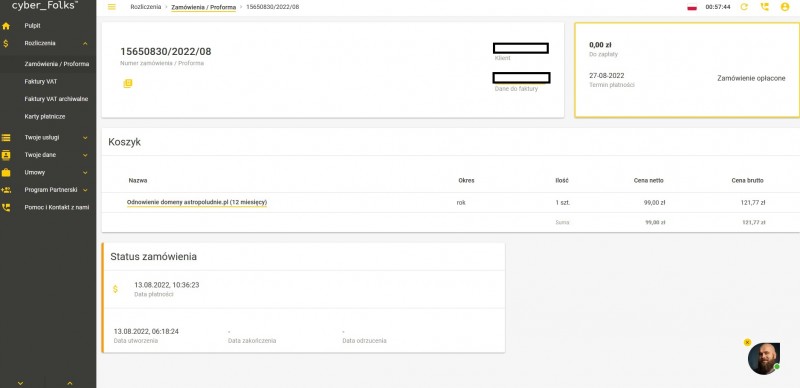This screenshot has height=388, width=800.
Task: Expand the Twoje usługi section
Action: pos(85,138)
